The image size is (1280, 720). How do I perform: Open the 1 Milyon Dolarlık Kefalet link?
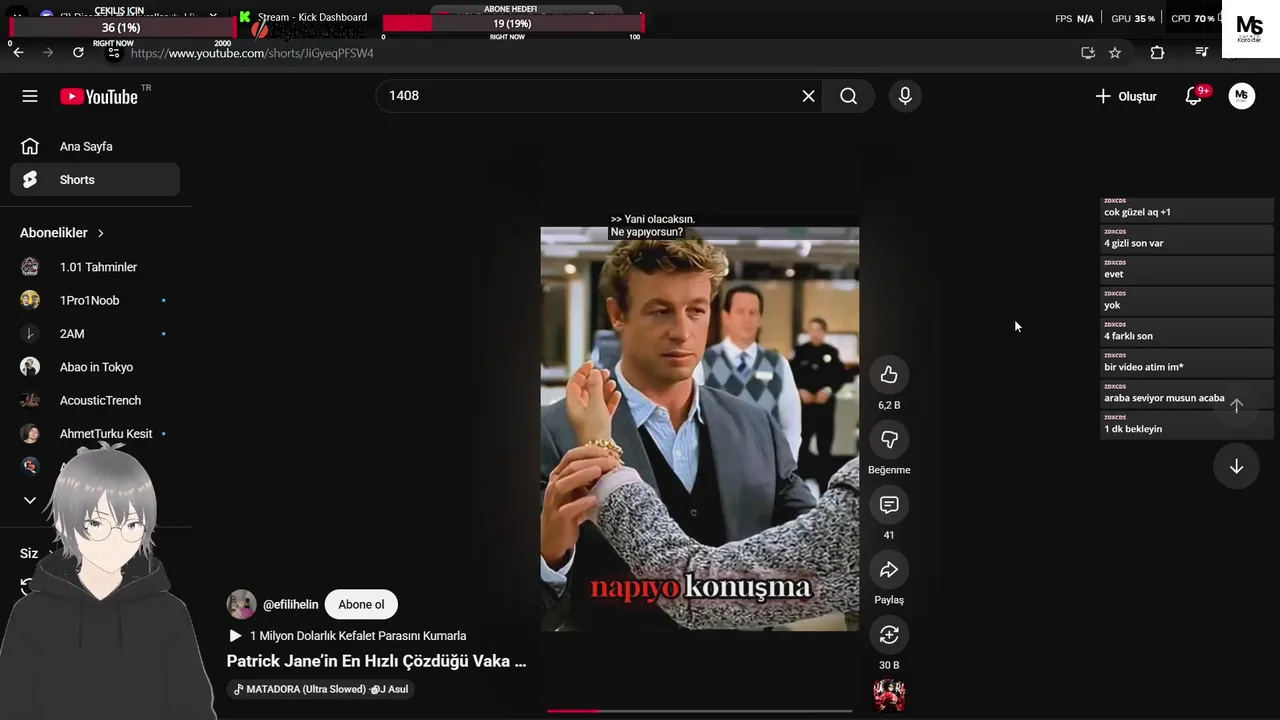(347, 636)
